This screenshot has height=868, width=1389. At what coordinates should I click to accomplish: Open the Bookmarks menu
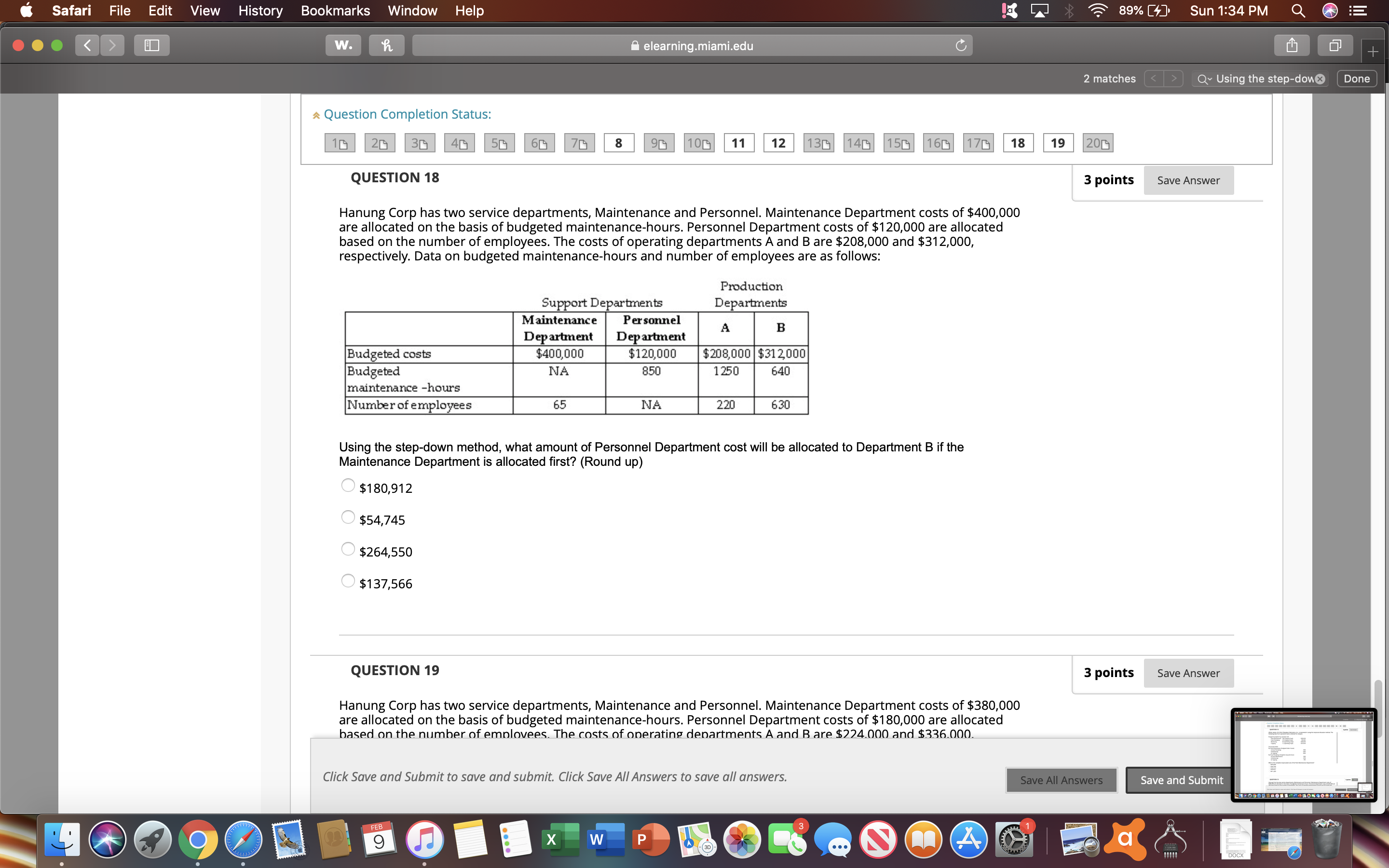[x=335, y=10]
